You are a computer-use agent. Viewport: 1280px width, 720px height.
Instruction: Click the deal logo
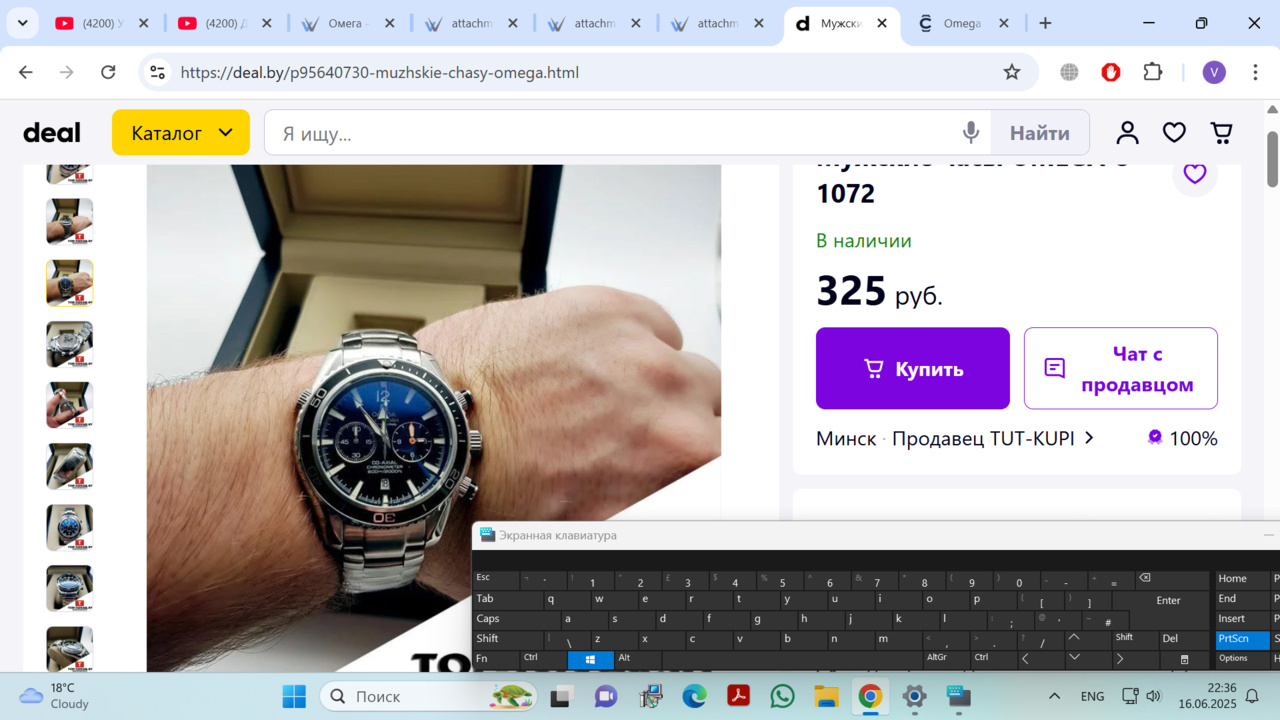pyautogui.click(x=52, y=133)
